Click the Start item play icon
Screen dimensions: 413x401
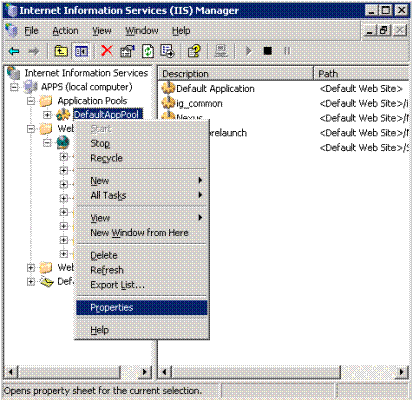click(248, 51)
